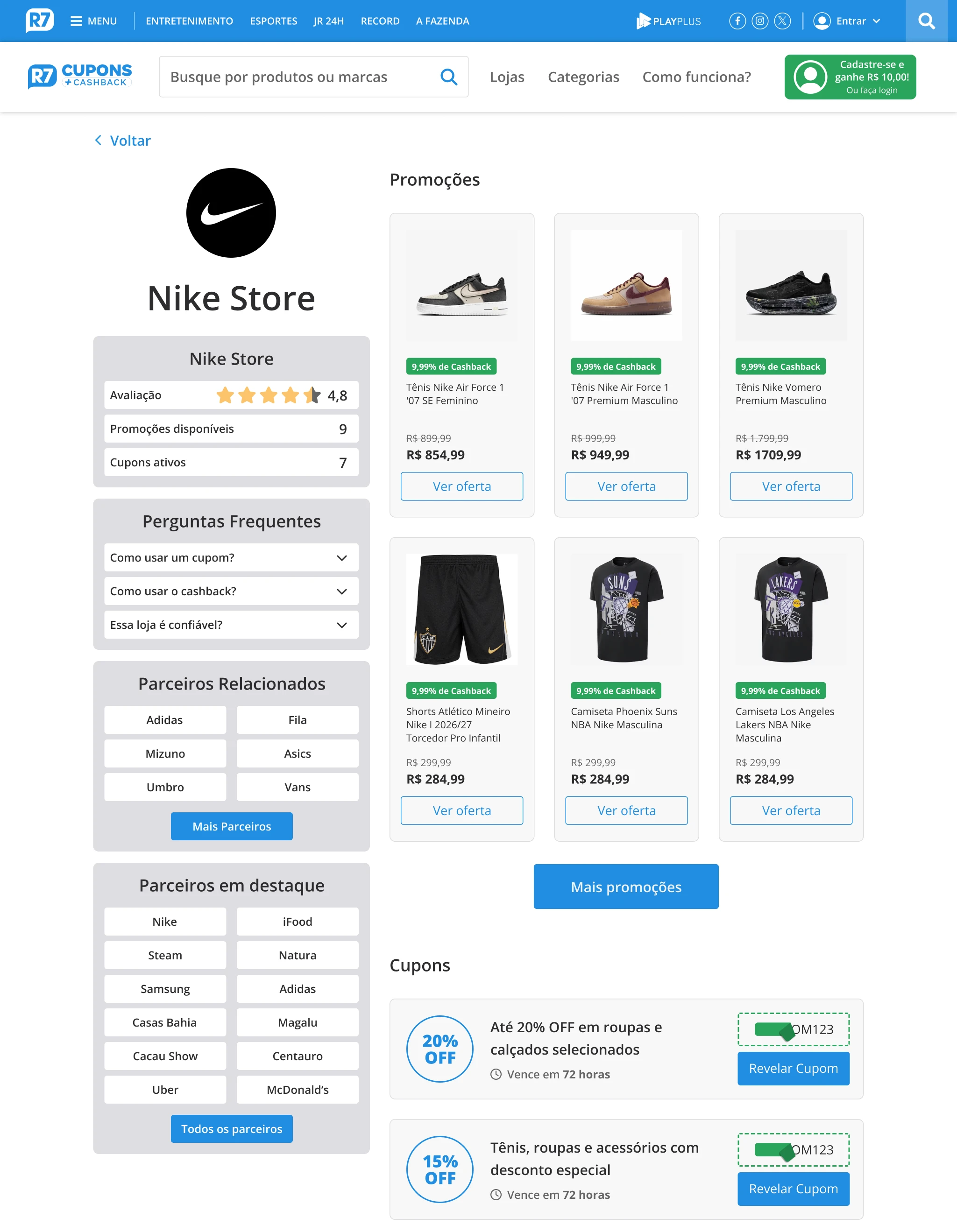Click the search icon inside the product search box
Screen dimensions: 957x1232
[448, 77]
